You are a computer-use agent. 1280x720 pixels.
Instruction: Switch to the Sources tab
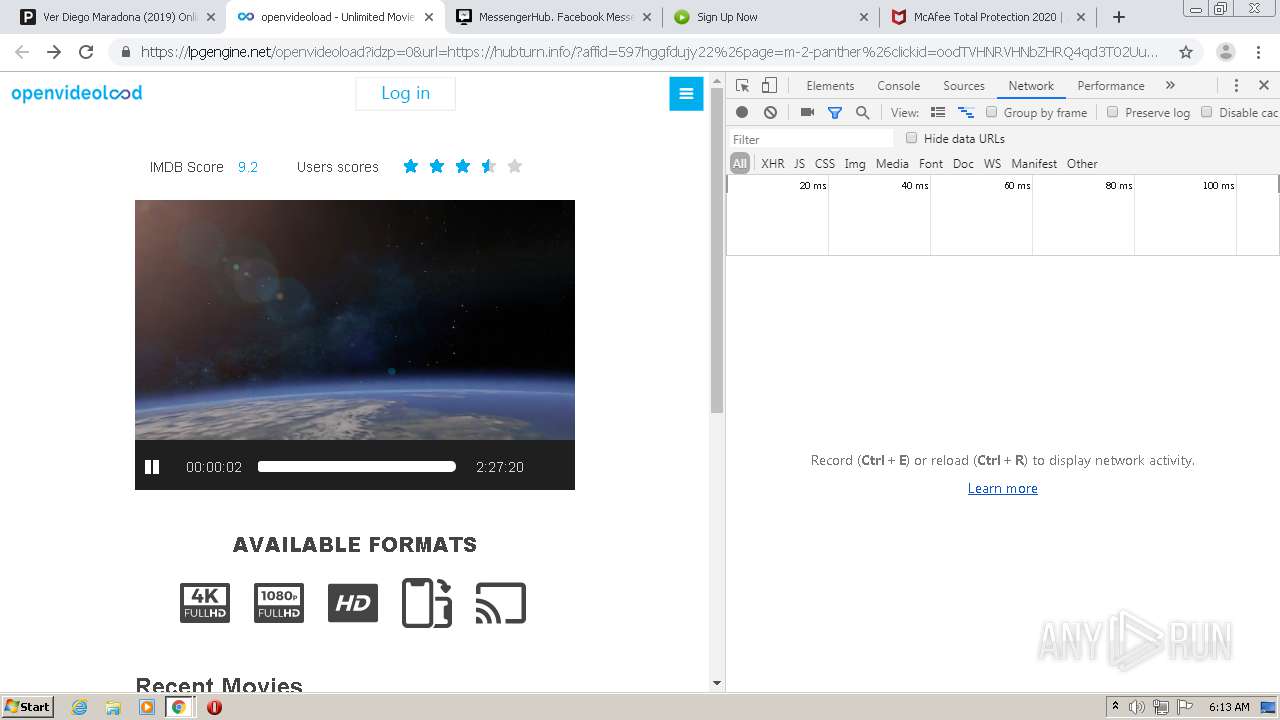click(964, 86)
